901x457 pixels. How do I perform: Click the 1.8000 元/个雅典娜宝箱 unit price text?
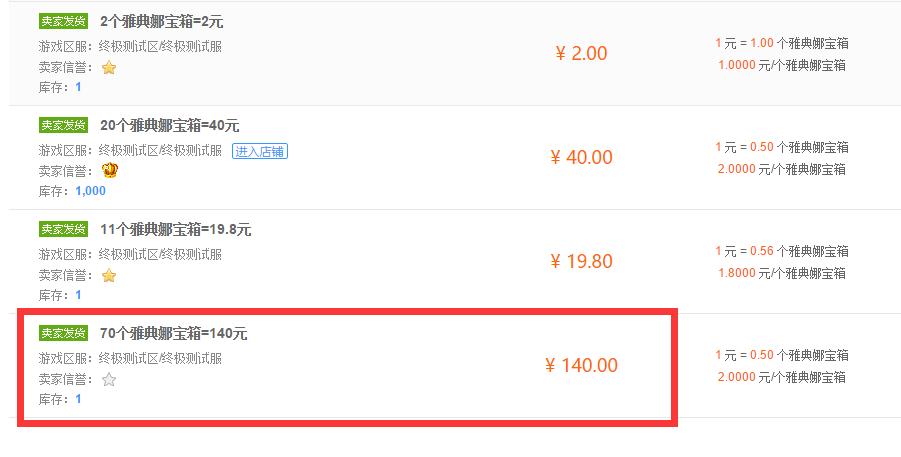point(781,273)
